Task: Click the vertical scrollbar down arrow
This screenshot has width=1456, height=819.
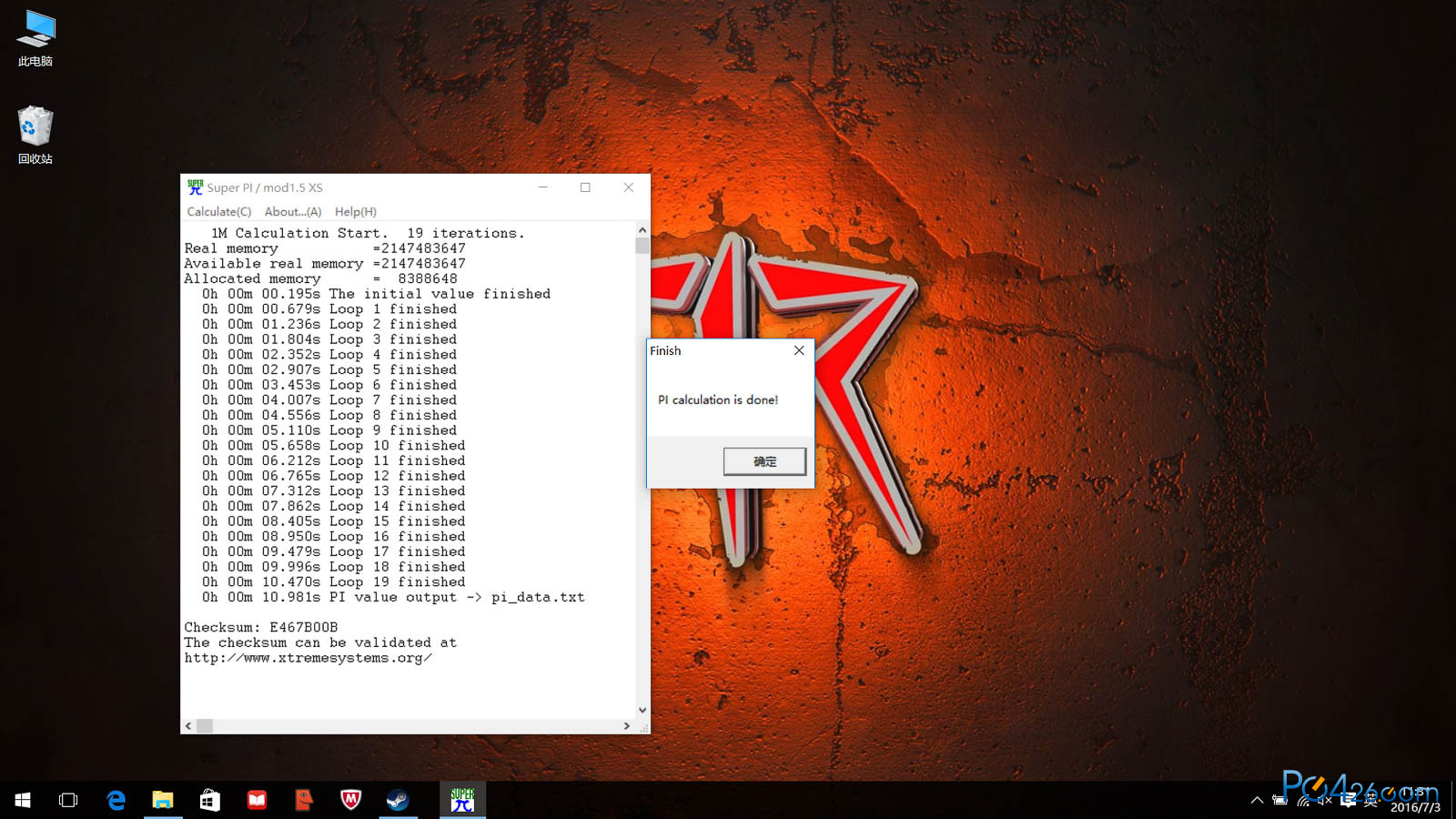Action: coord(642,711)
